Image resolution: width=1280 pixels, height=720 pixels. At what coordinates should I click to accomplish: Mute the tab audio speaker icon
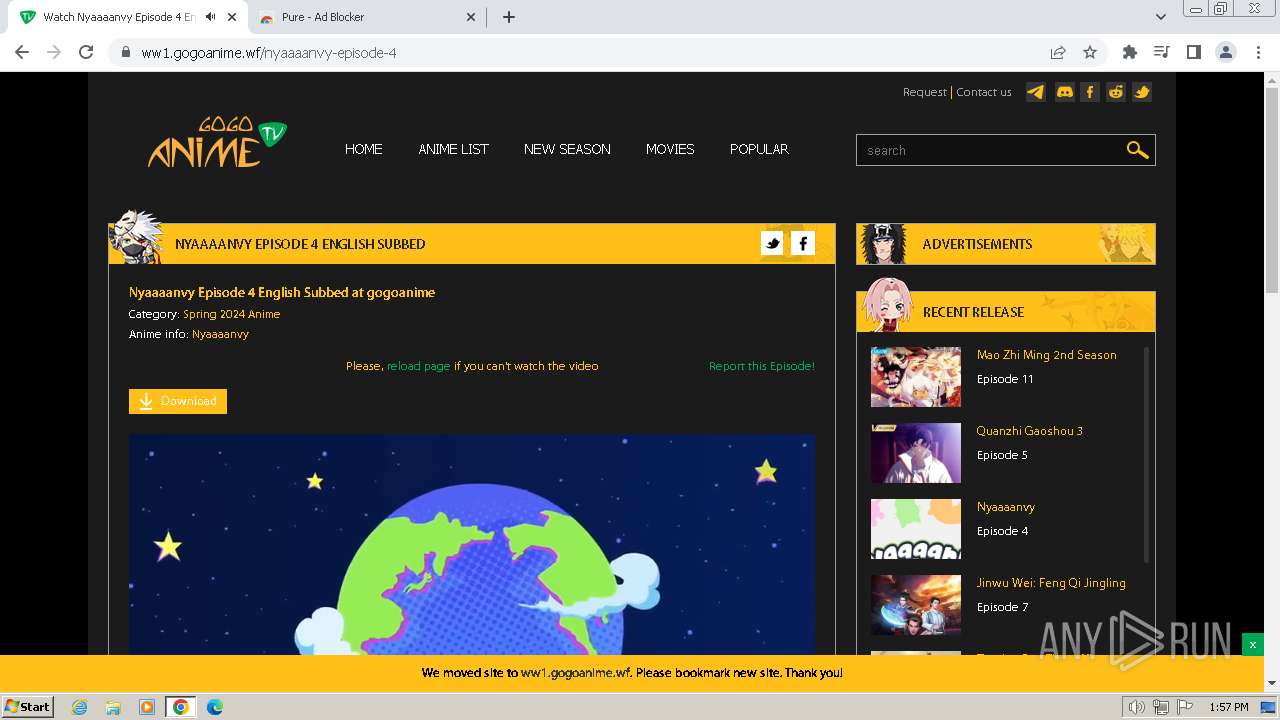(x=210, y=17)
